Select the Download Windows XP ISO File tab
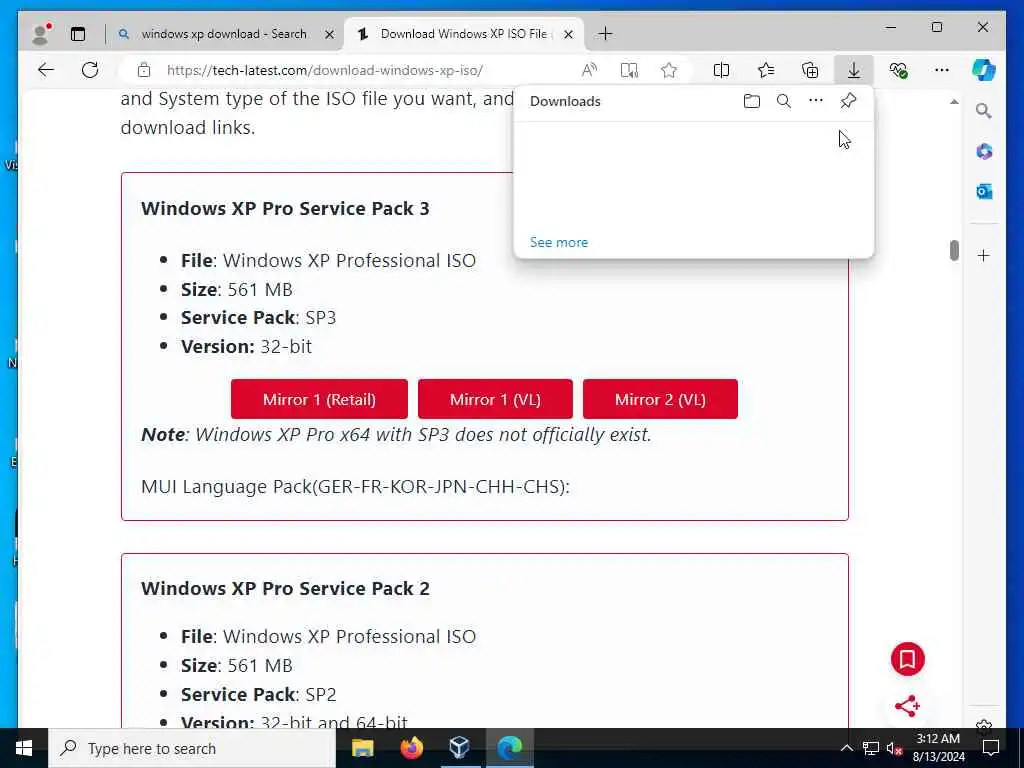The image size is (1024, 768). coord(464,34)
